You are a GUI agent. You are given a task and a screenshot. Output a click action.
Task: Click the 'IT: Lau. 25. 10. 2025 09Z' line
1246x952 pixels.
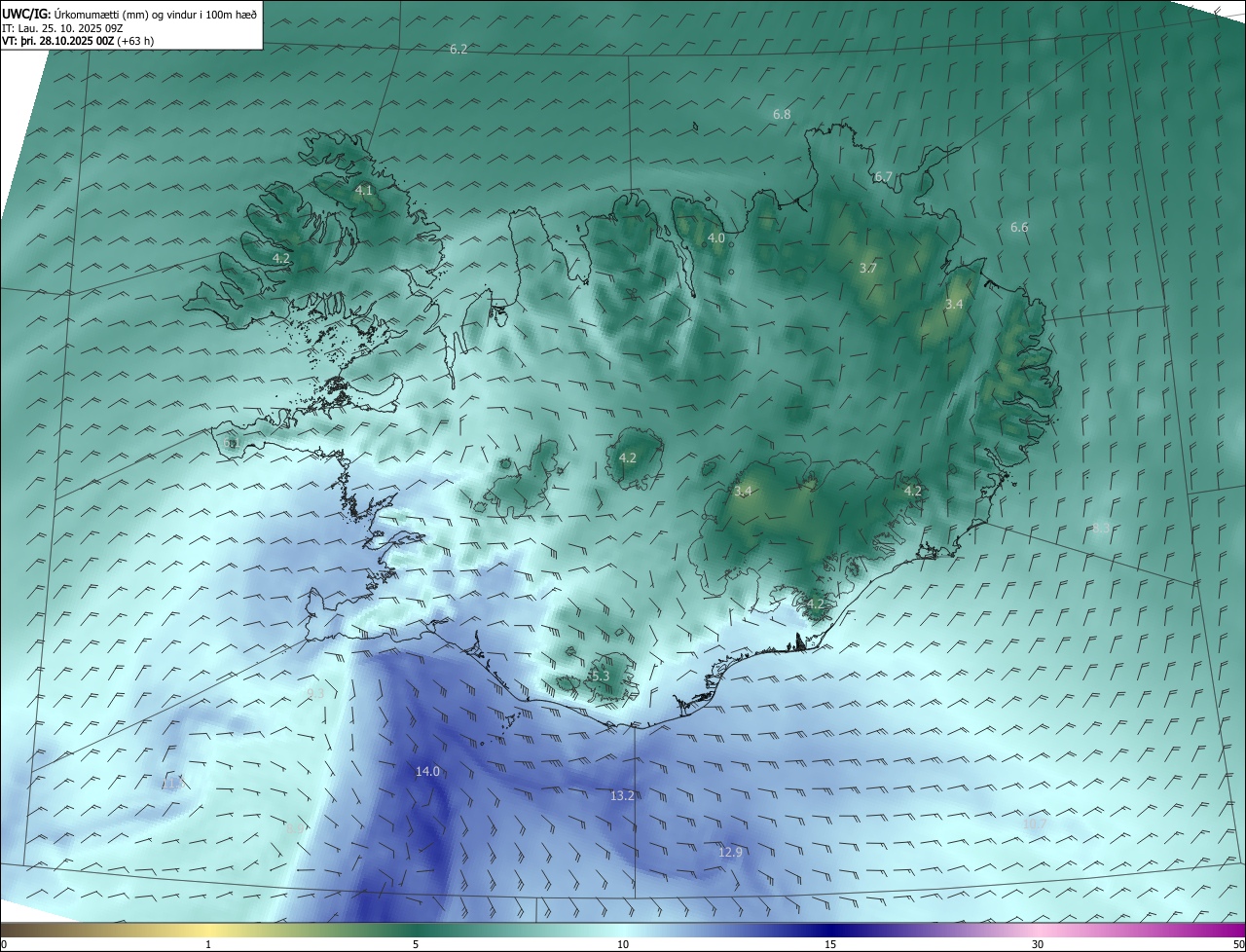(61, 27)
